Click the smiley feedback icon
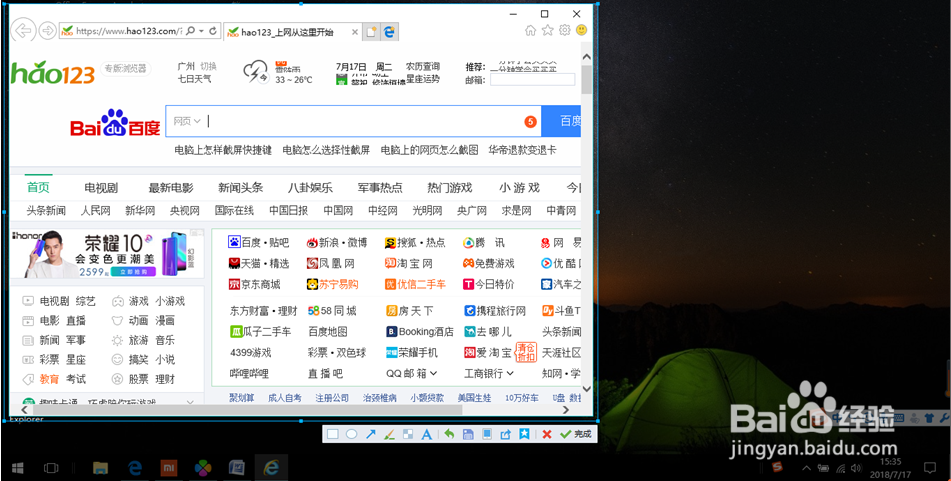The image size is (951, 481). 582,30
